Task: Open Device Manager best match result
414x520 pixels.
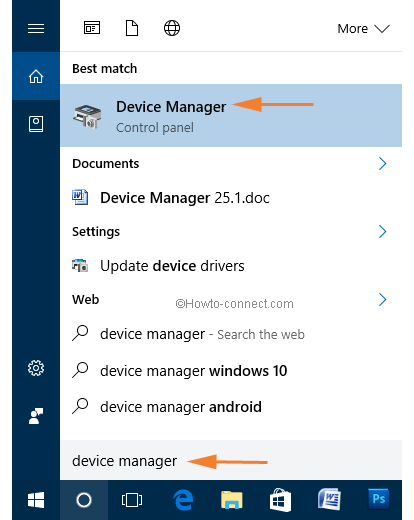Action: click(x=231, y=115)
